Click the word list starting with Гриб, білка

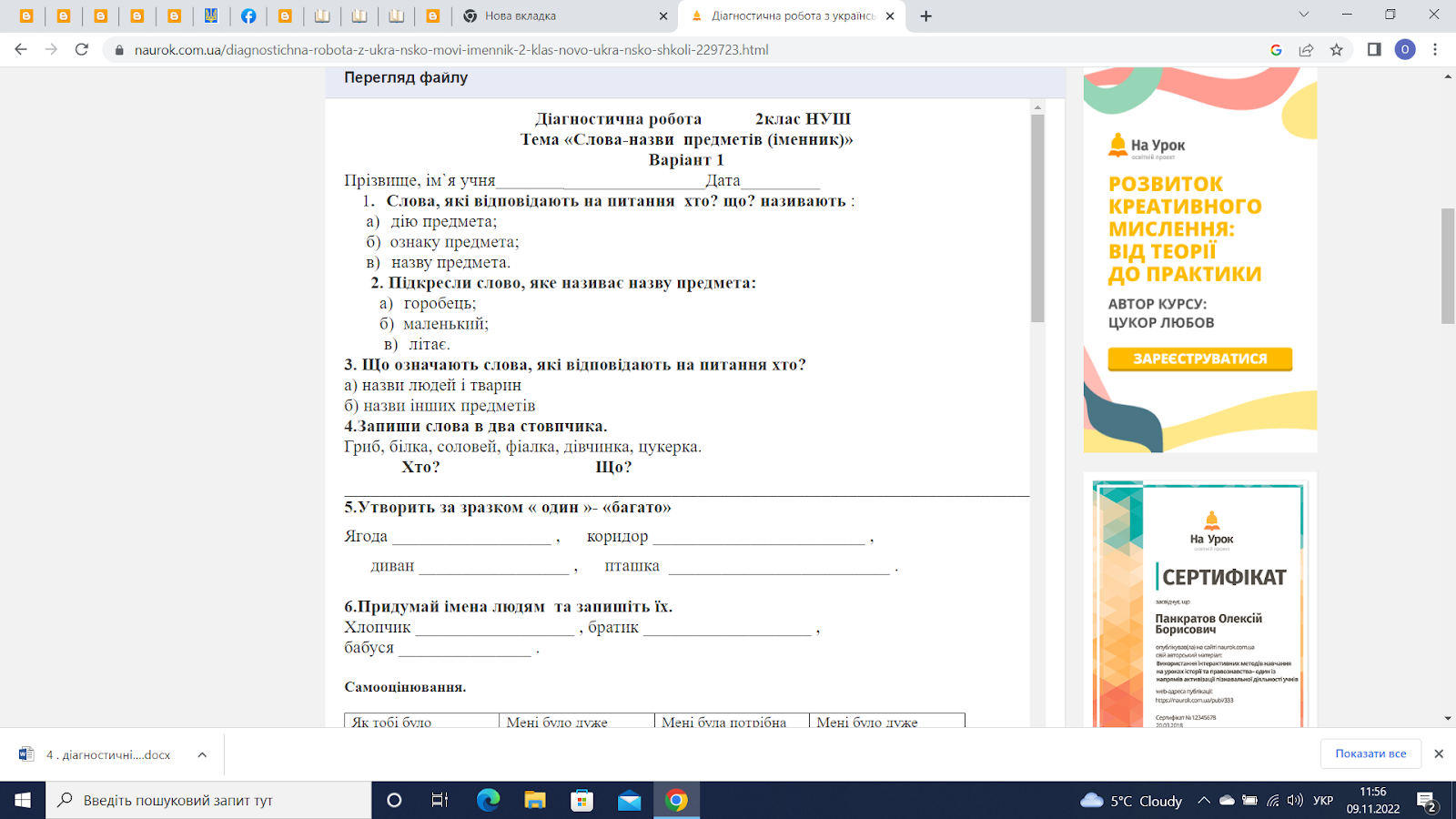point(522,447)
